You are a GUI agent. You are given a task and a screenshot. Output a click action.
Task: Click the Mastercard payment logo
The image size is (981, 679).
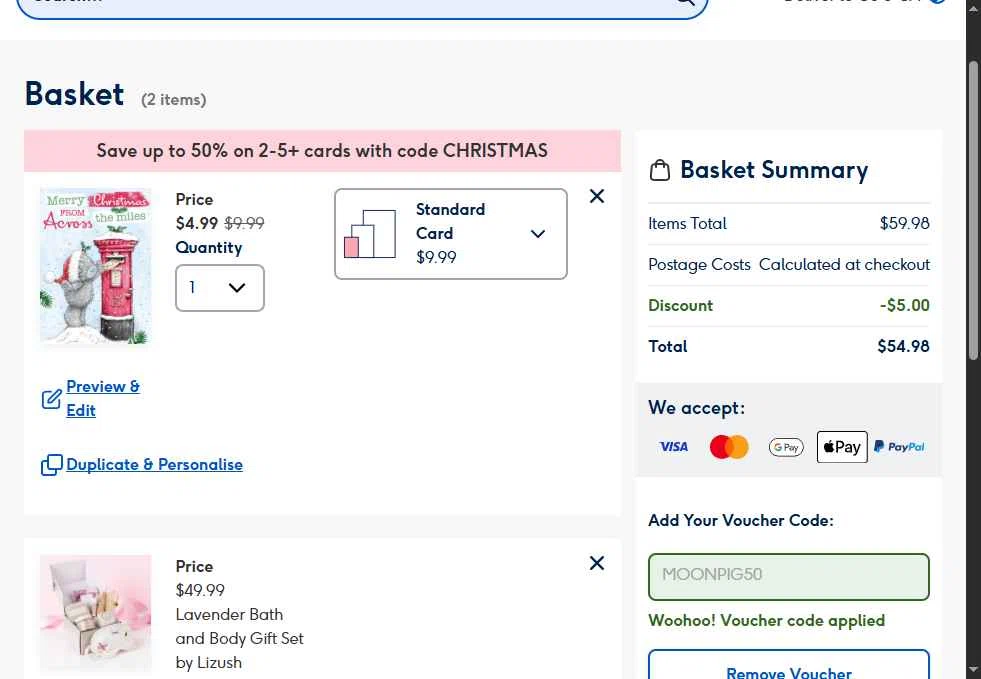[x=729, y=447]
